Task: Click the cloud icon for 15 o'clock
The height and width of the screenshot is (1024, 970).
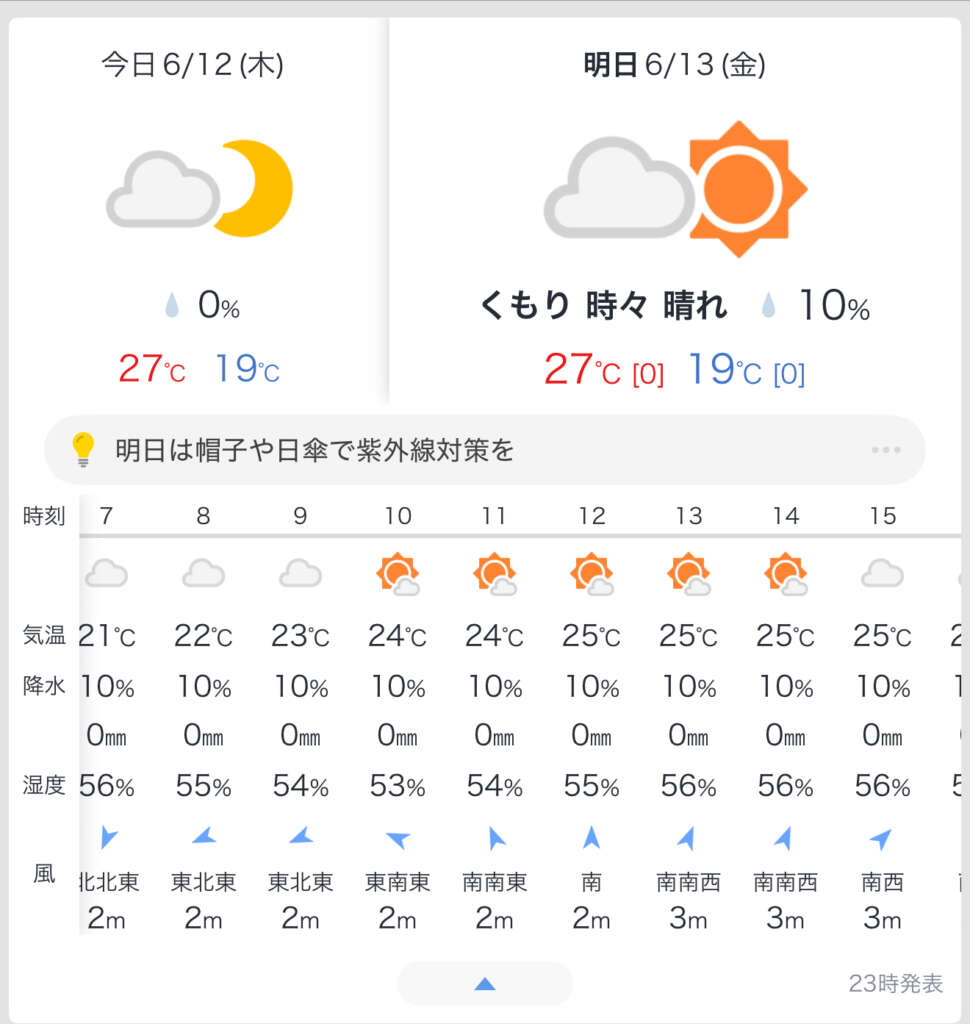Action: (x=882, y=574)
